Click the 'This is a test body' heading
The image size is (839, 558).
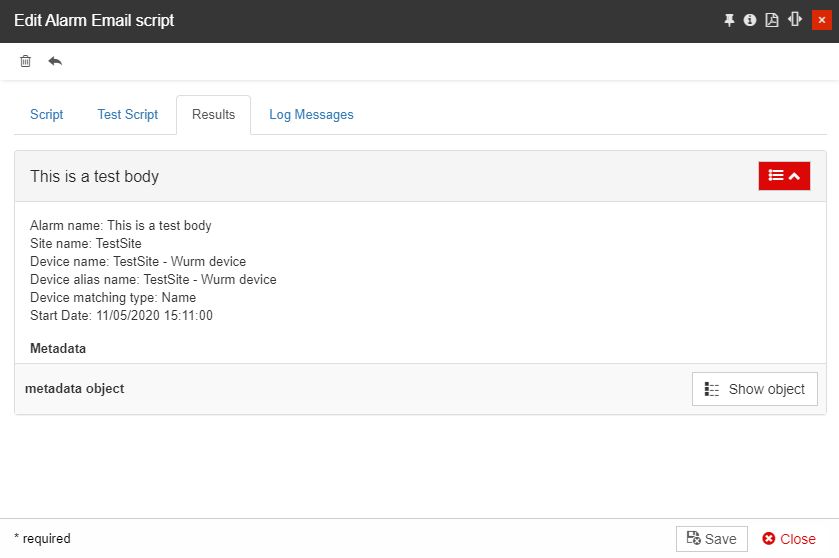point(94,177)
